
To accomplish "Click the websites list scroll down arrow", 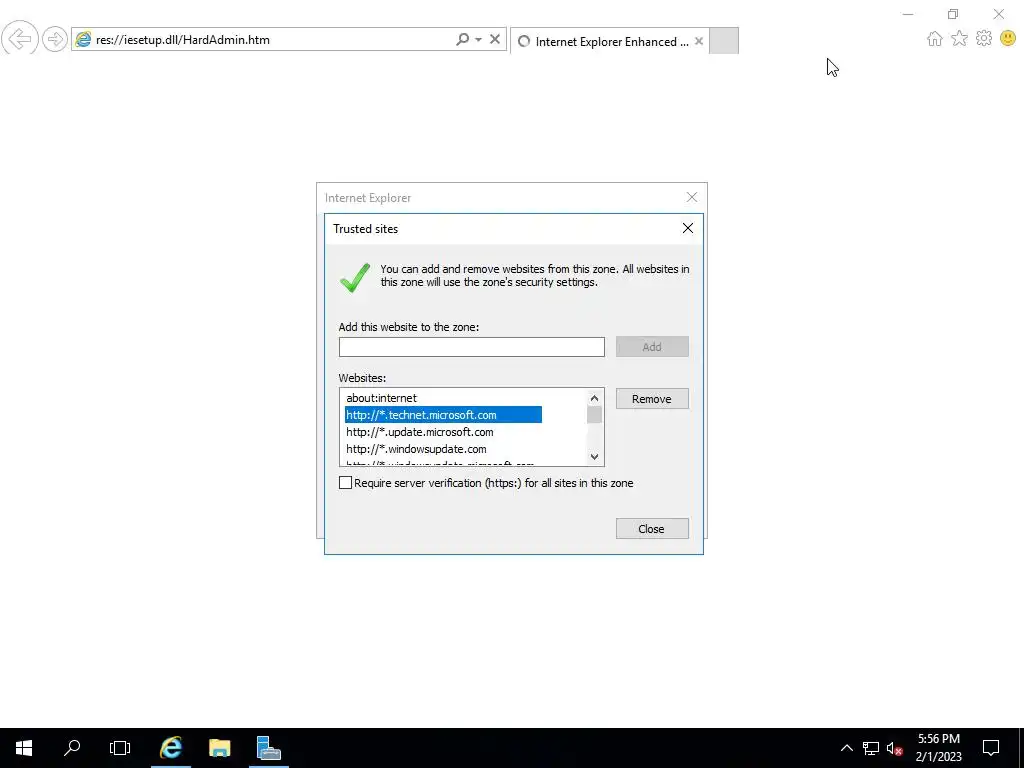I will tap(594, 456).
